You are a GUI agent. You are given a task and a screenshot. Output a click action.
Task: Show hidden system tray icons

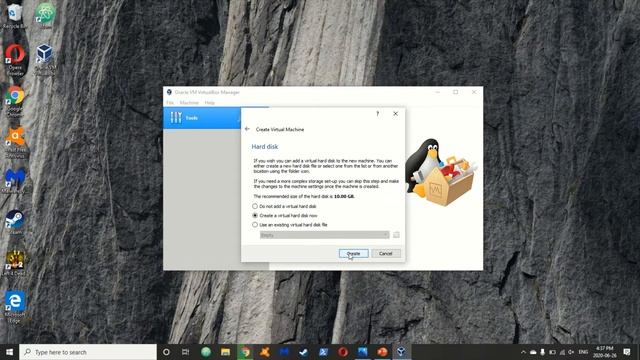pos(523,352)
